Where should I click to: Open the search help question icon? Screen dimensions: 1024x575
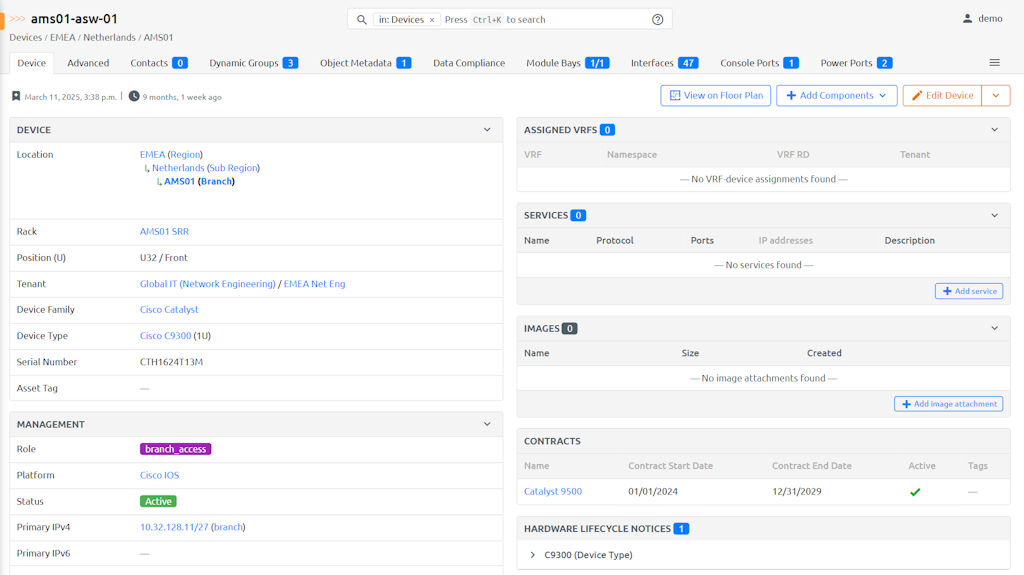tap(657, 19)
